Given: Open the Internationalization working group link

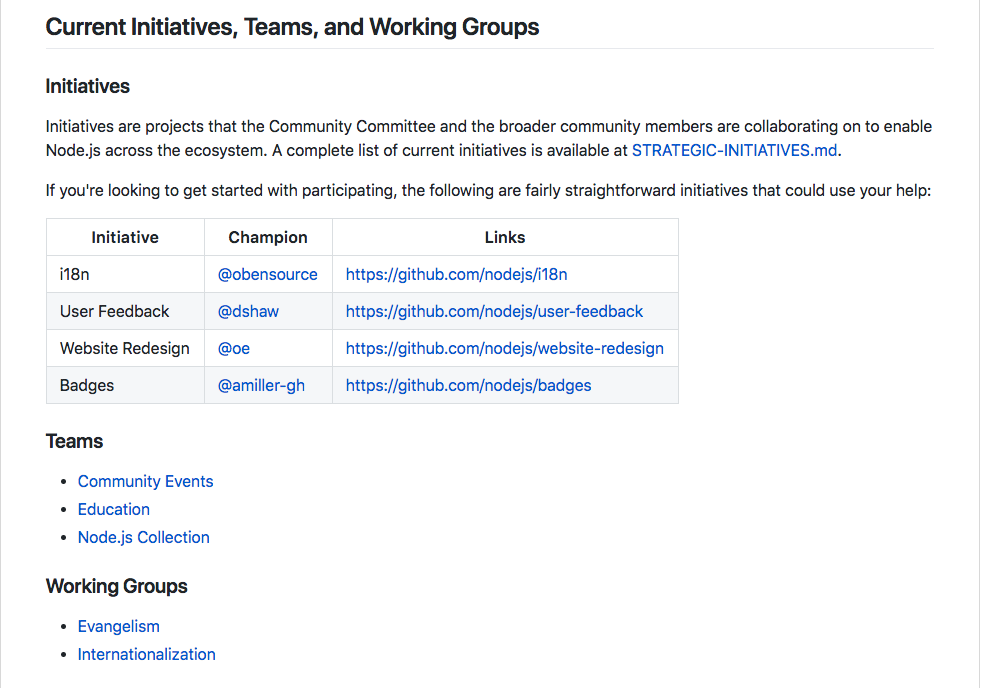Looking at the screenshot, I should 147,655.
